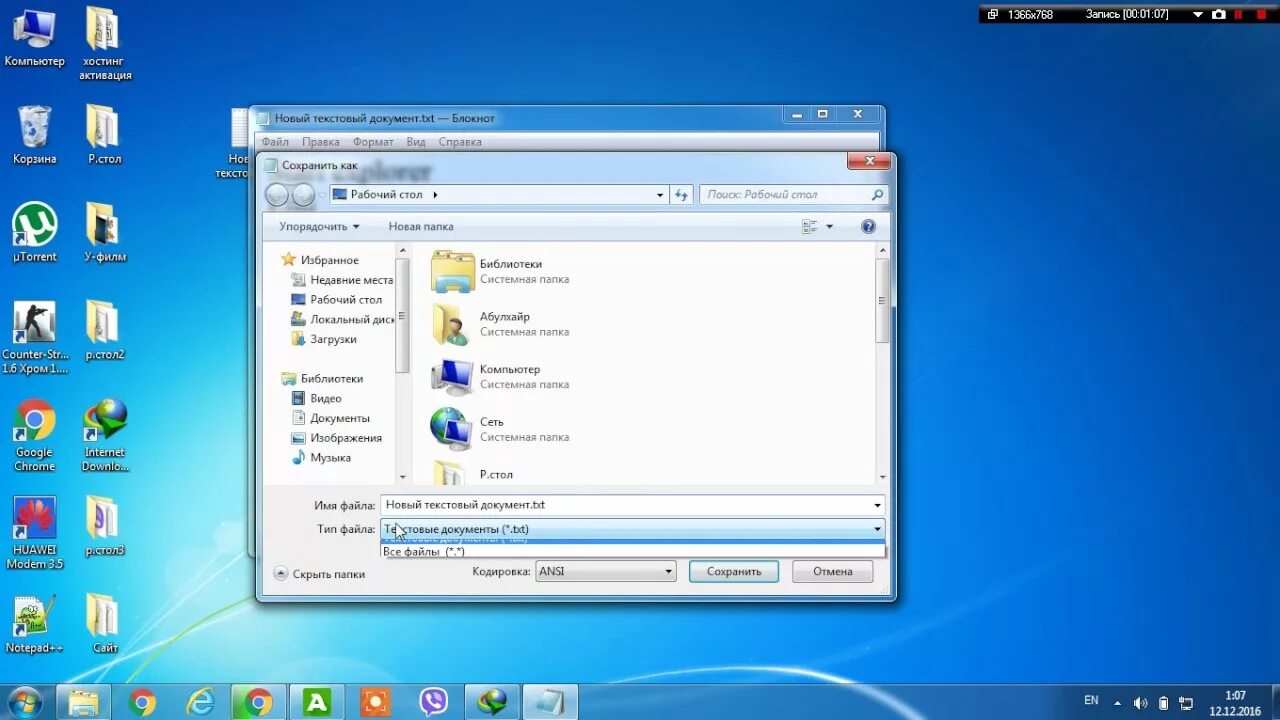Open the change view dropdown arrow
The height and width of the screenshot is (720, 1280).
pos(829,227)
